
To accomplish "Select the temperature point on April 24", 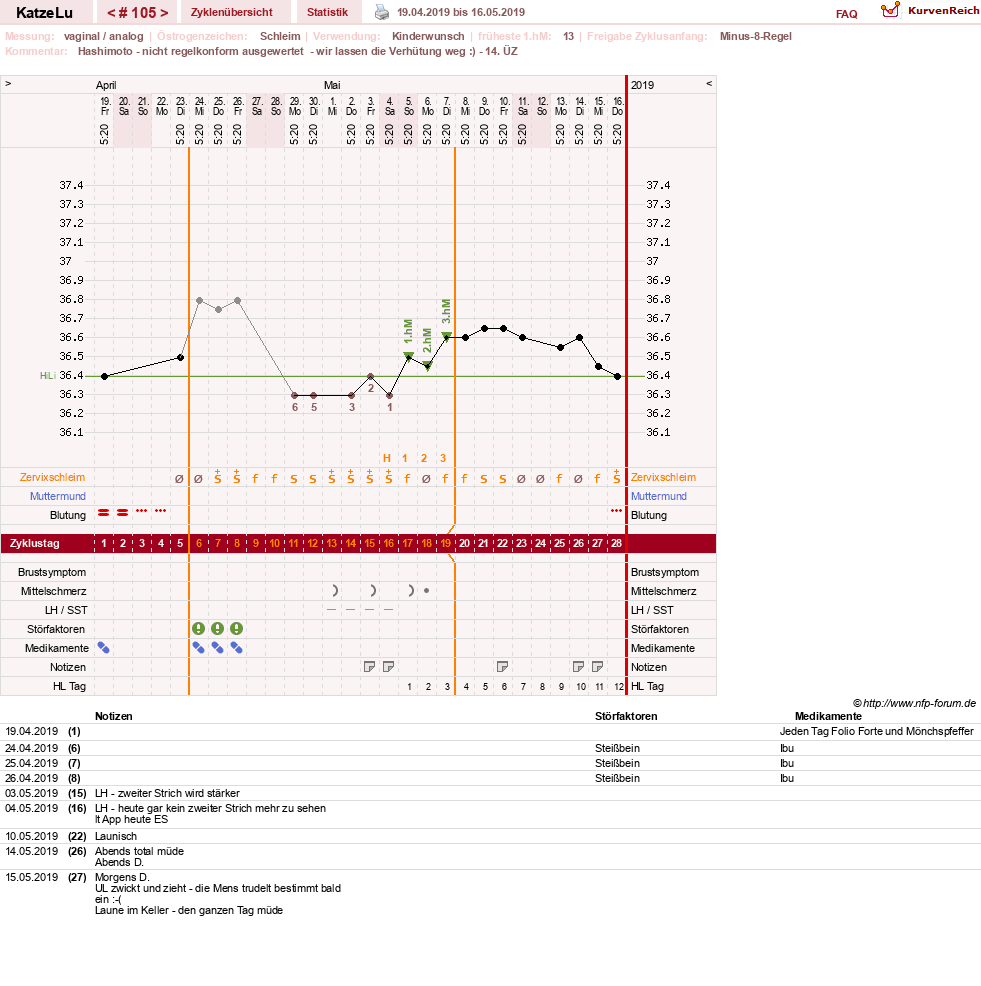I will pyautogui.click(x=199, y=301).
